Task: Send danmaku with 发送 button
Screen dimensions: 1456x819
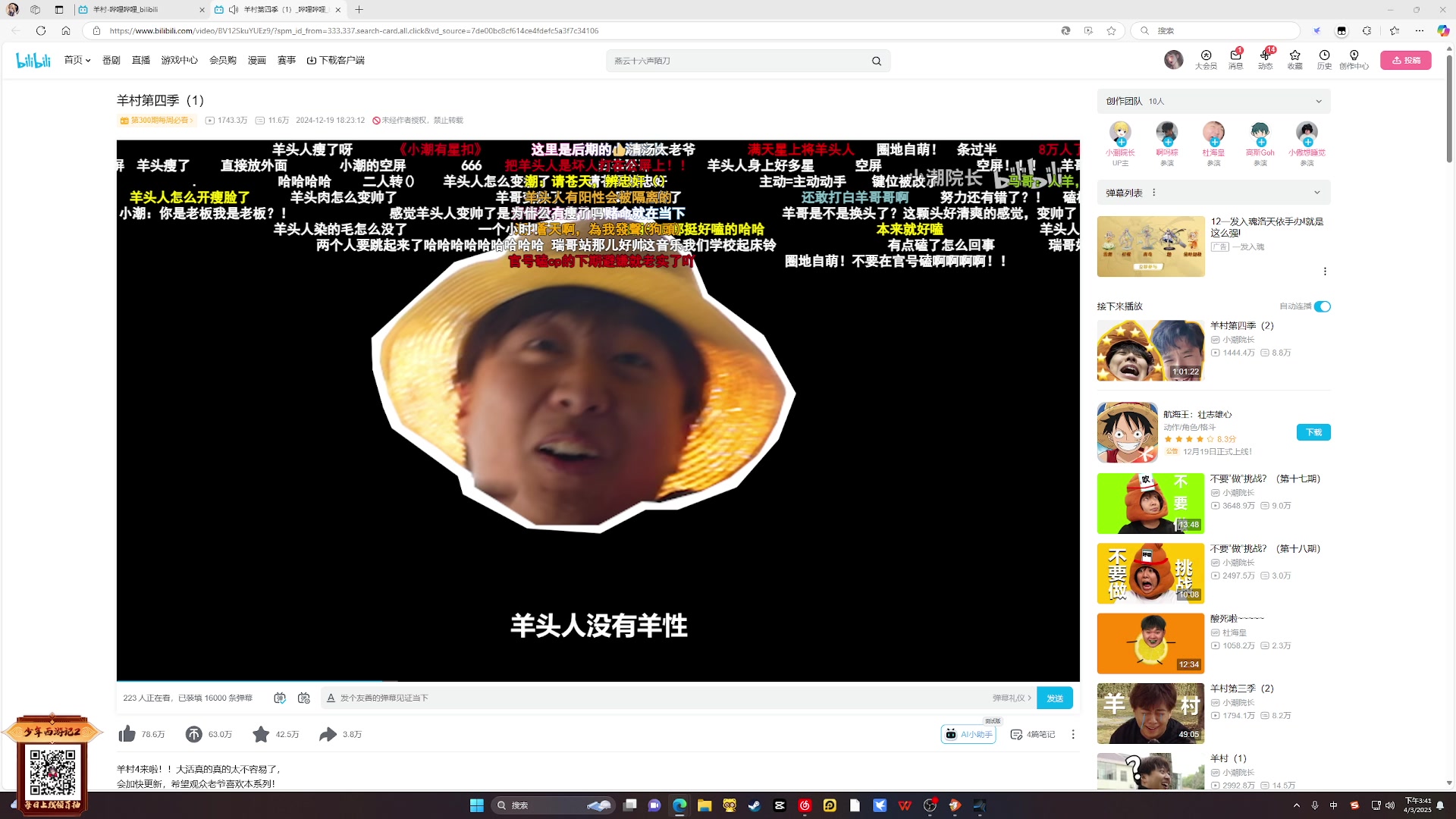Action: [x=1055, y=698]
